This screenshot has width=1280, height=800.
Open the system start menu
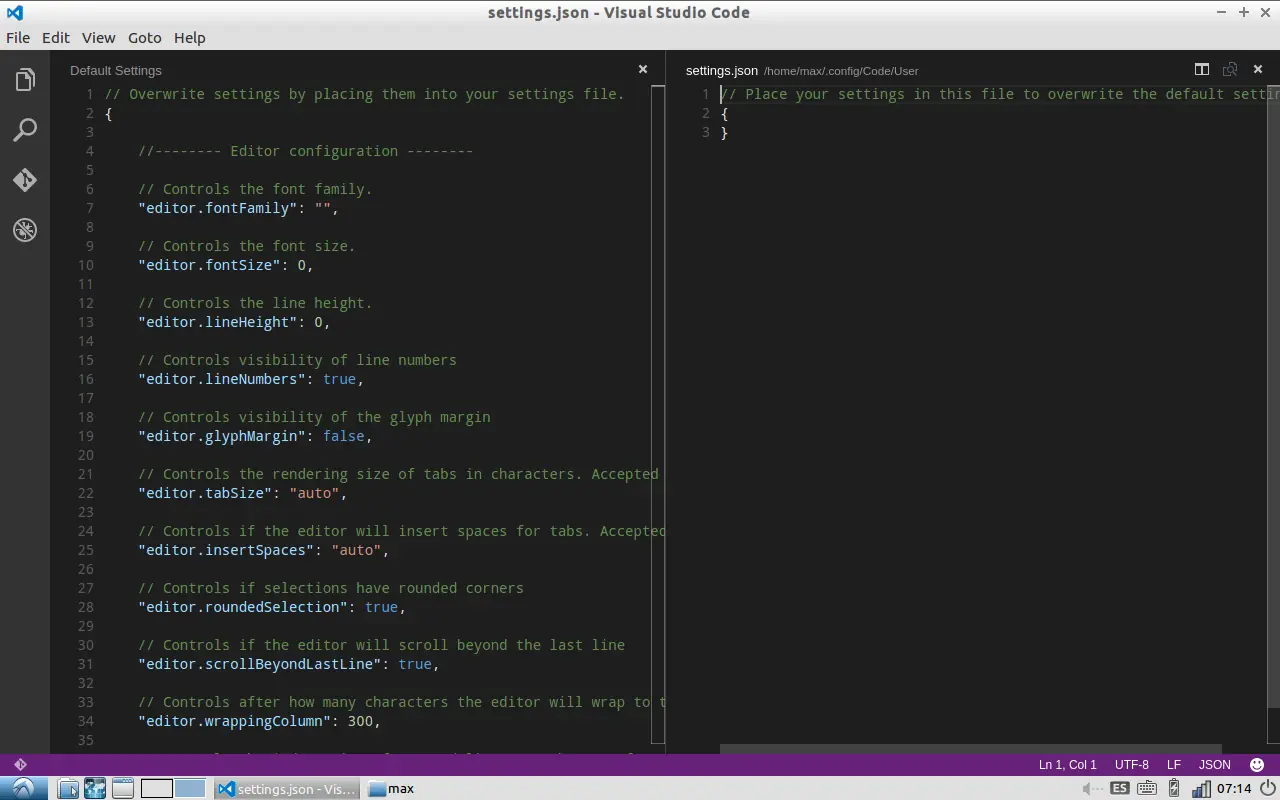tap(23, 788)
